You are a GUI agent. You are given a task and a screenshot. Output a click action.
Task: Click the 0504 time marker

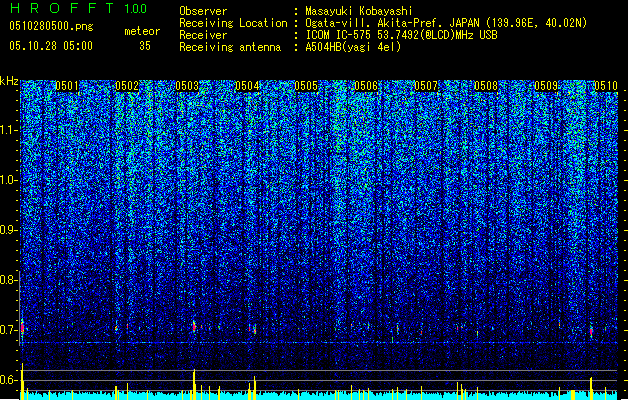(x=247, y=86)
